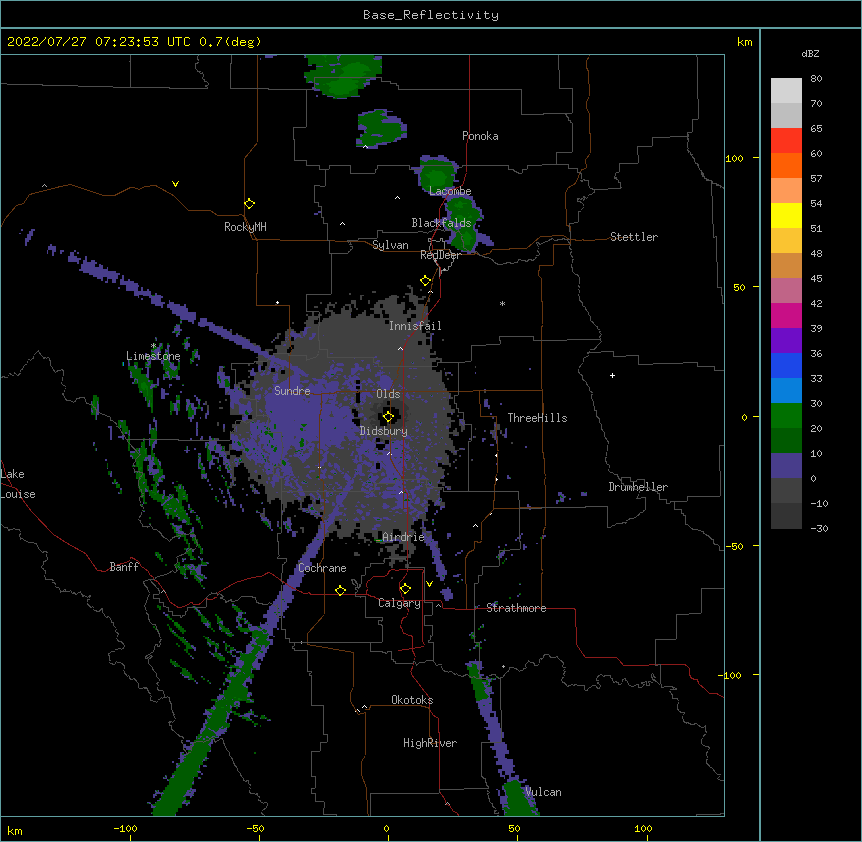Select the light blue 30-33 dBZ legend swatch

pyautogui.click(x=786, y=391)
